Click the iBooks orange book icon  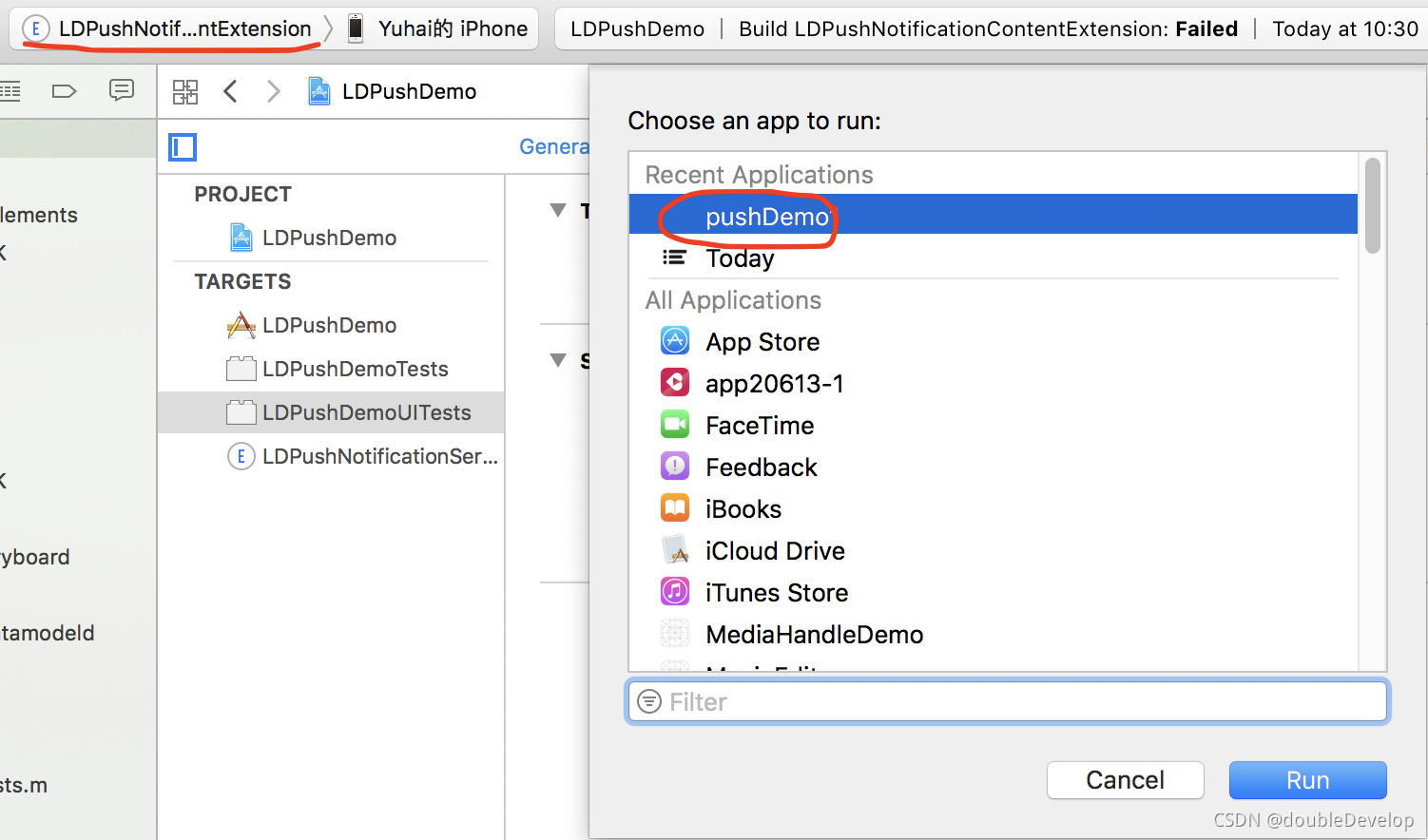(675, 507)
